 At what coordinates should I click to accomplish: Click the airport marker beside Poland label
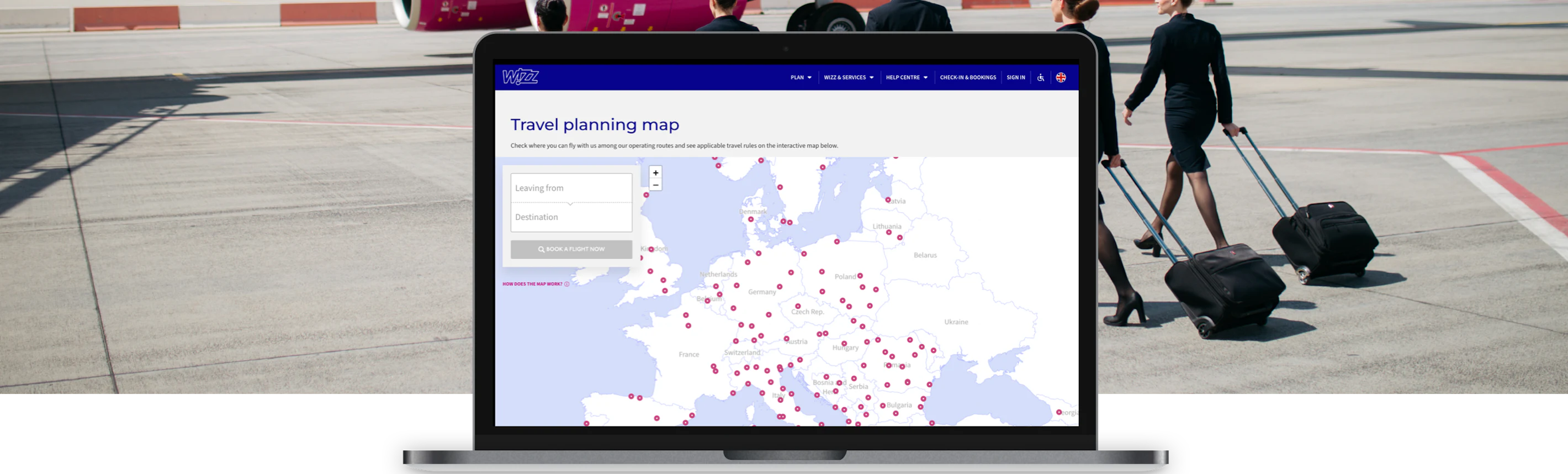[860, 276]
